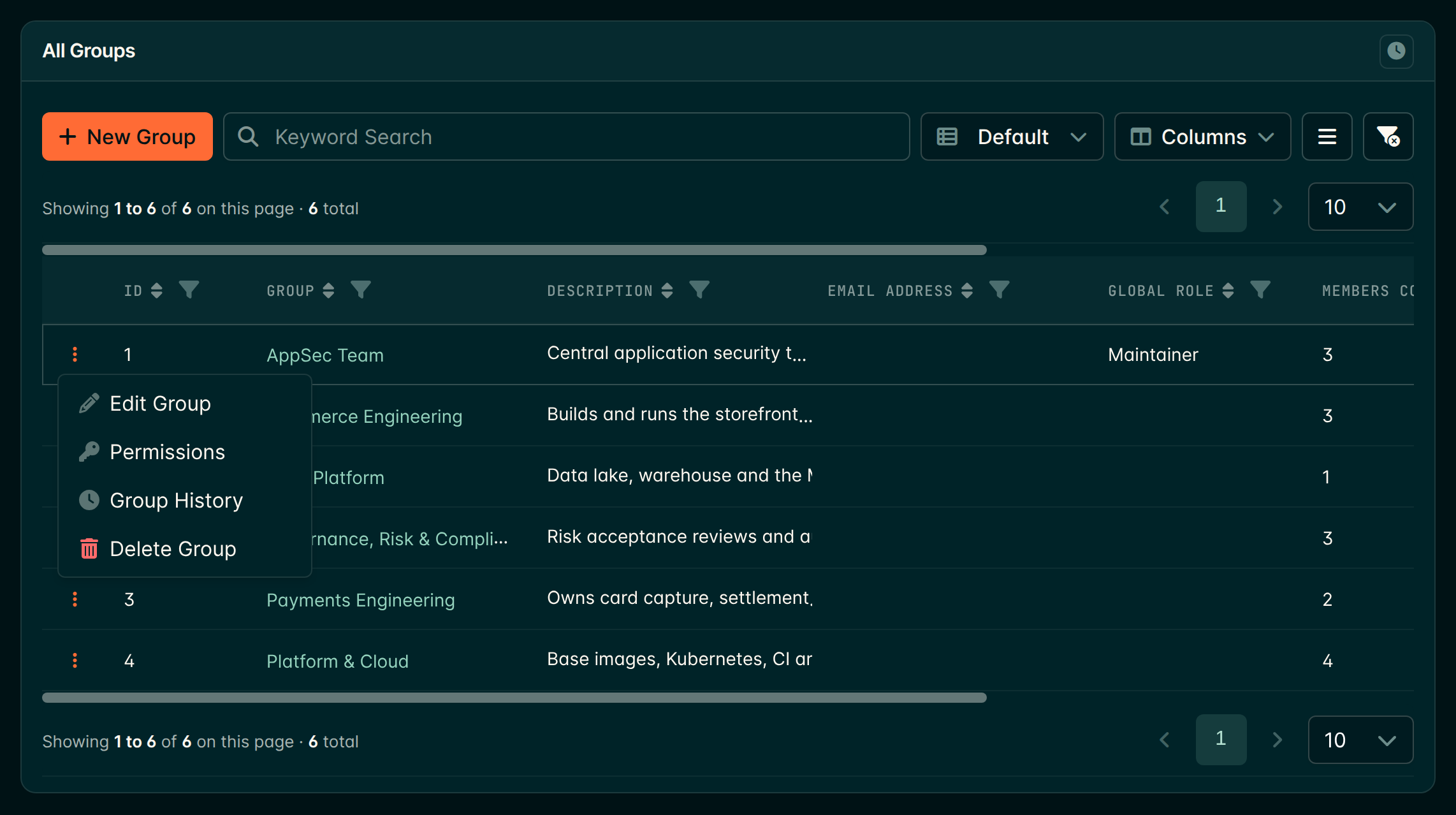Image resolution: width=1456 pixels, height=815 pixels.
Task: Filter the Description column
Action: (699, 290)
